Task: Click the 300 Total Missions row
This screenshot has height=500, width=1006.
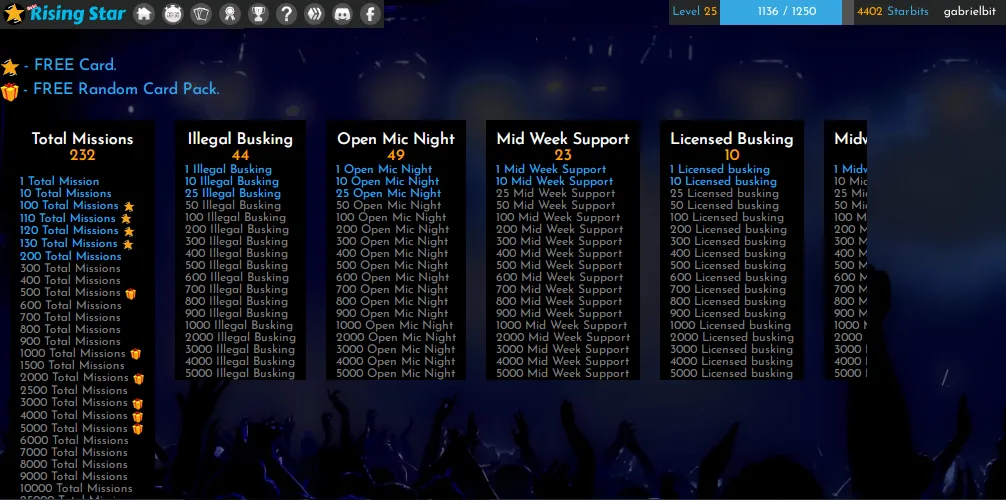Action: pyautogui.click(x=70, y=268)
